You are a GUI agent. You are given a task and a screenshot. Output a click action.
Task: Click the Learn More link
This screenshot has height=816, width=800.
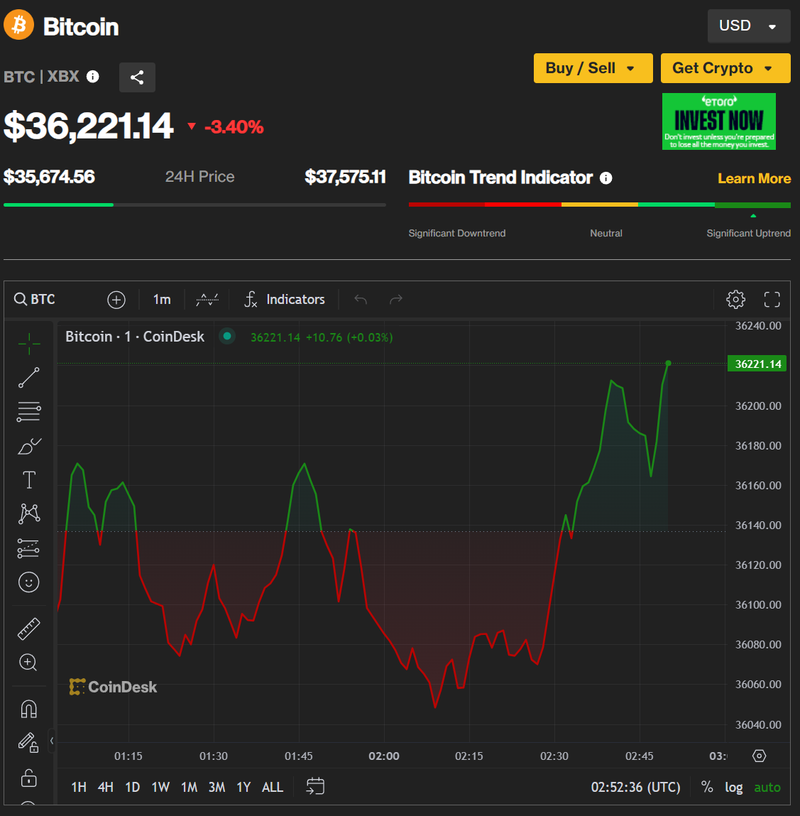point(754,178)
